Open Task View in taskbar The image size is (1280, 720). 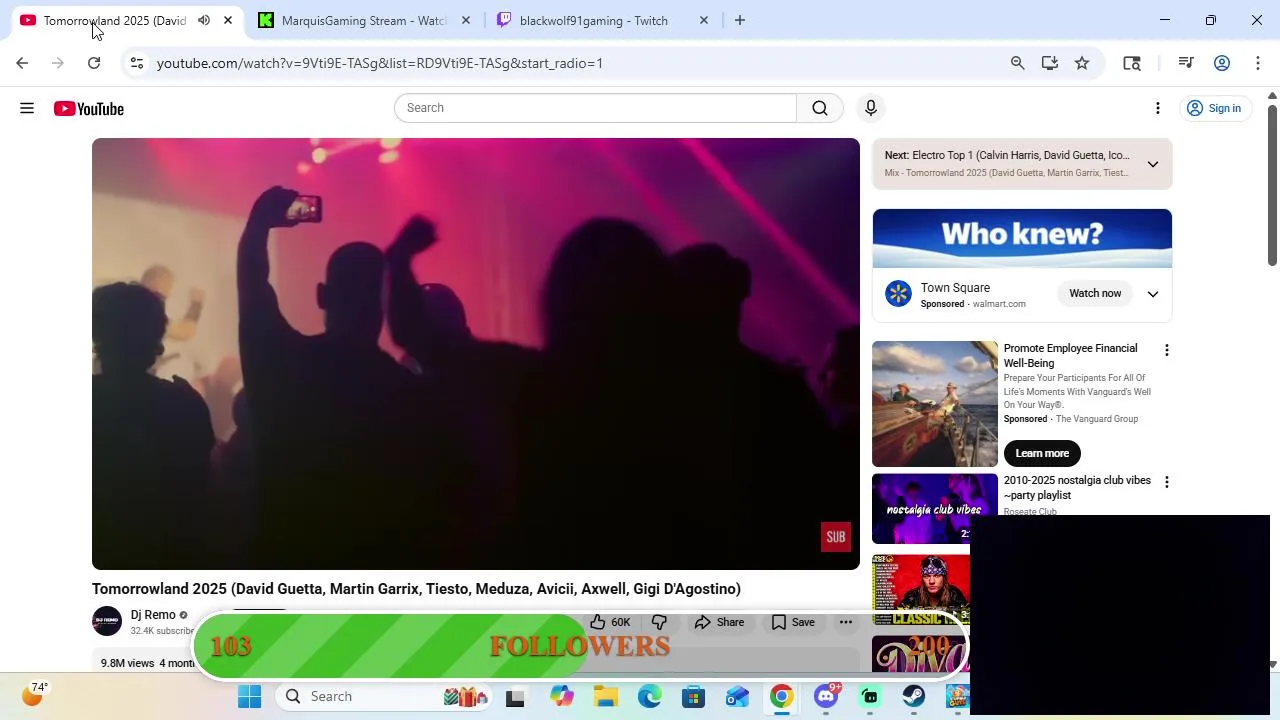[515, 697]
